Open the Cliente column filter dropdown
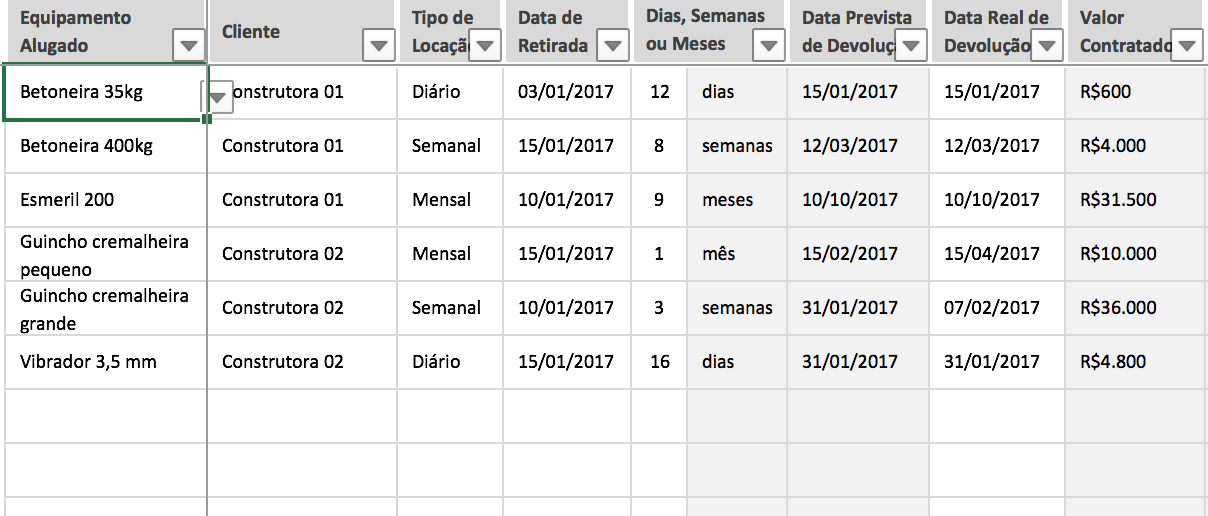 coord(378,45)
